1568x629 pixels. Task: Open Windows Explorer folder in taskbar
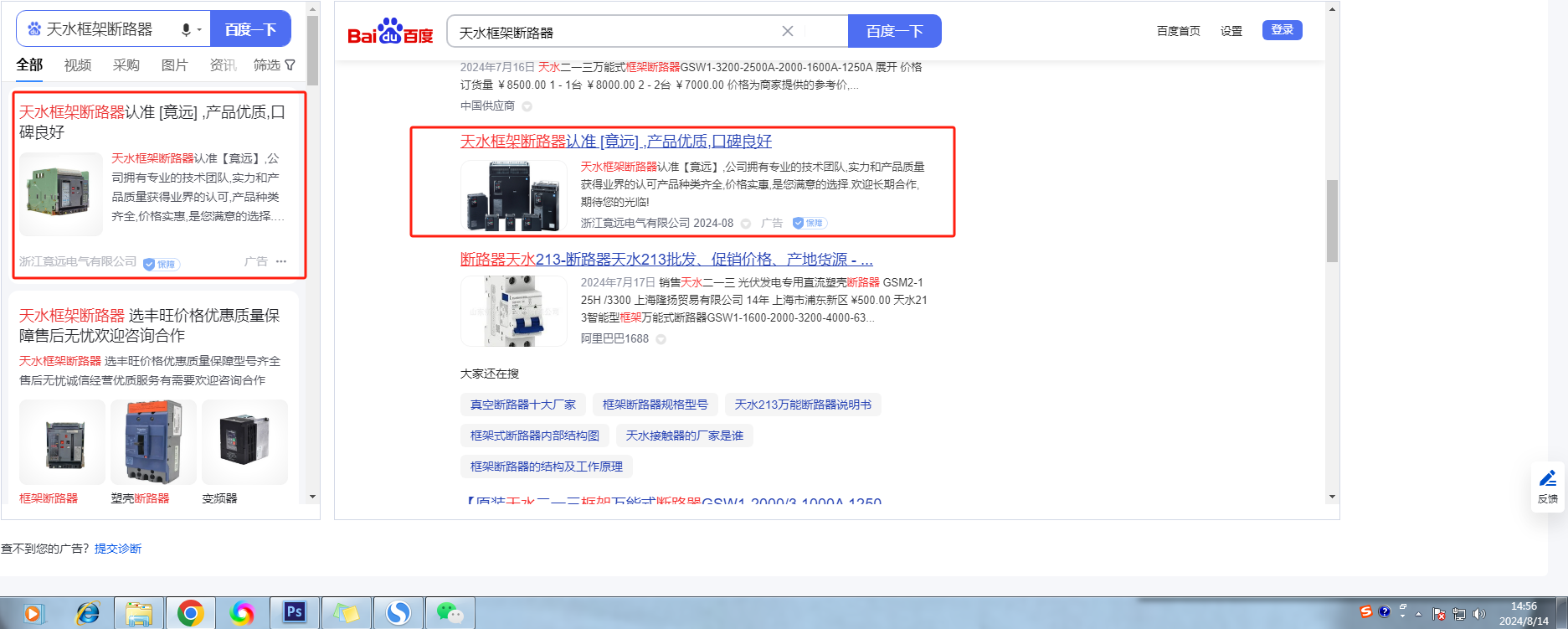[138, 614]
